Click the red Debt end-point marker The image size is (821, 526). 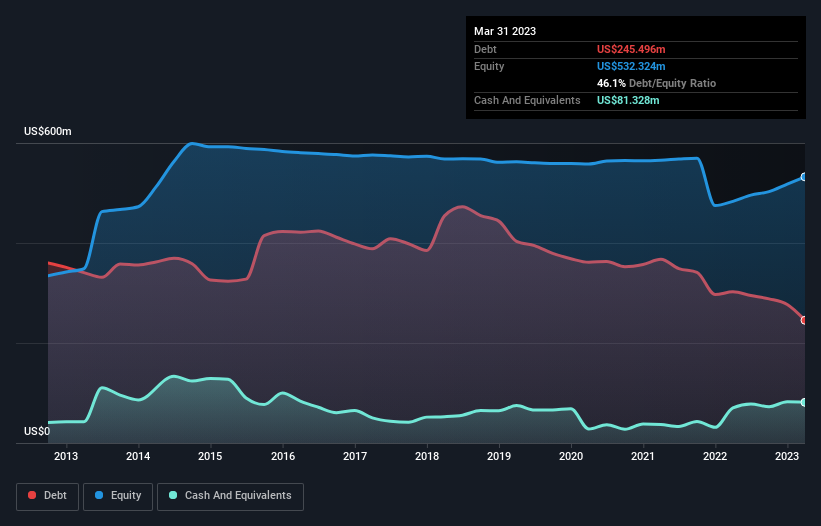[x=804, y=320]
